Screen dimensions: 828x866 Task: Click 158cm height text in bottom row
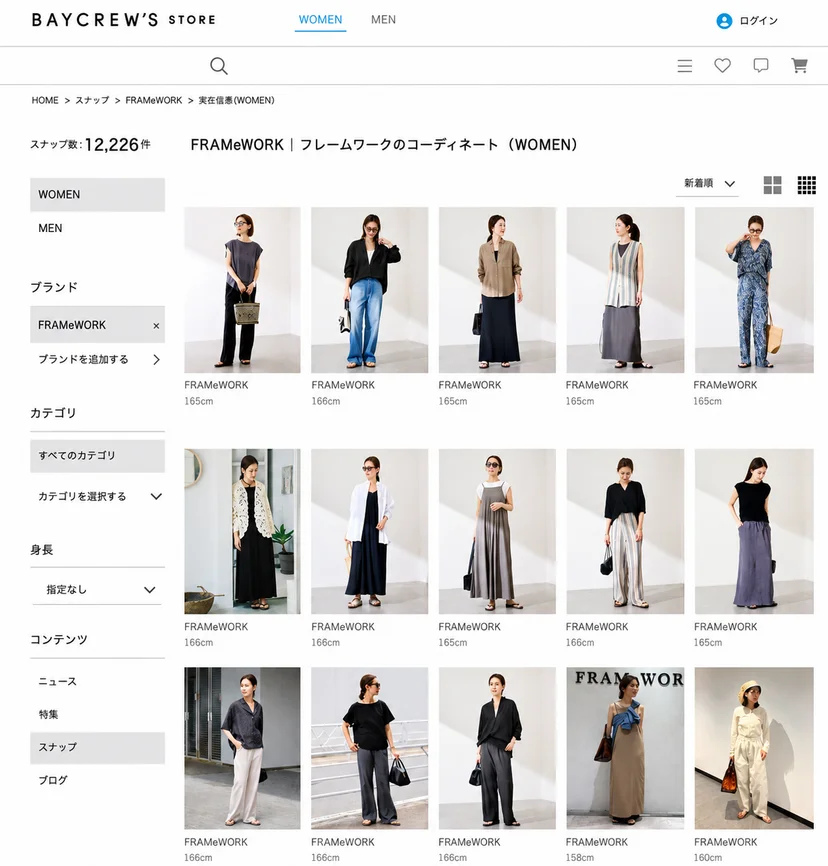579,857
